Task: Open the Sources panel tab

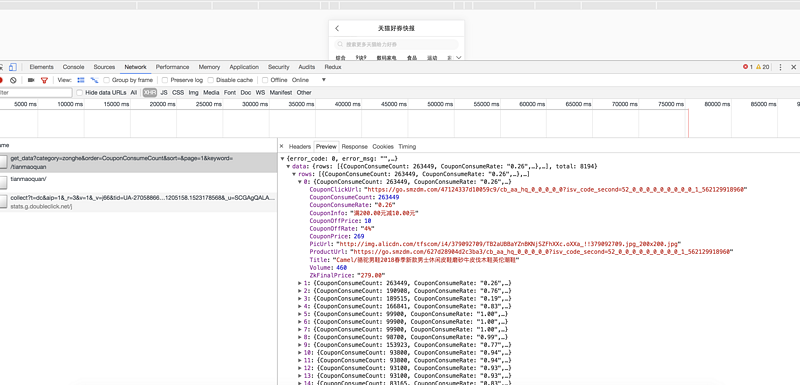Action: 104,67
